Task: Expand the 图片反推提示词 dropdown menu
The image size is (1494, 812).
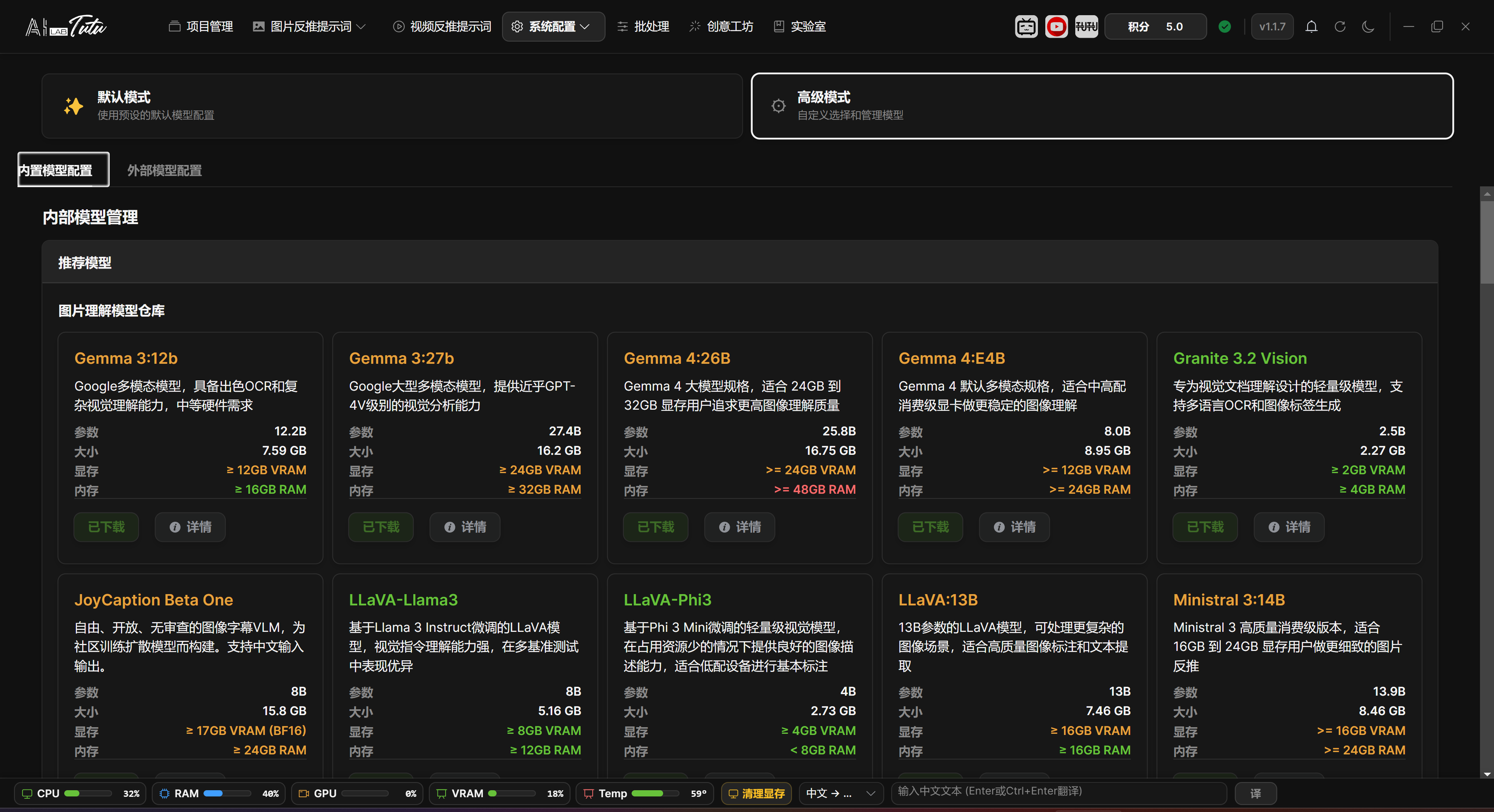Action: (310, 27)
